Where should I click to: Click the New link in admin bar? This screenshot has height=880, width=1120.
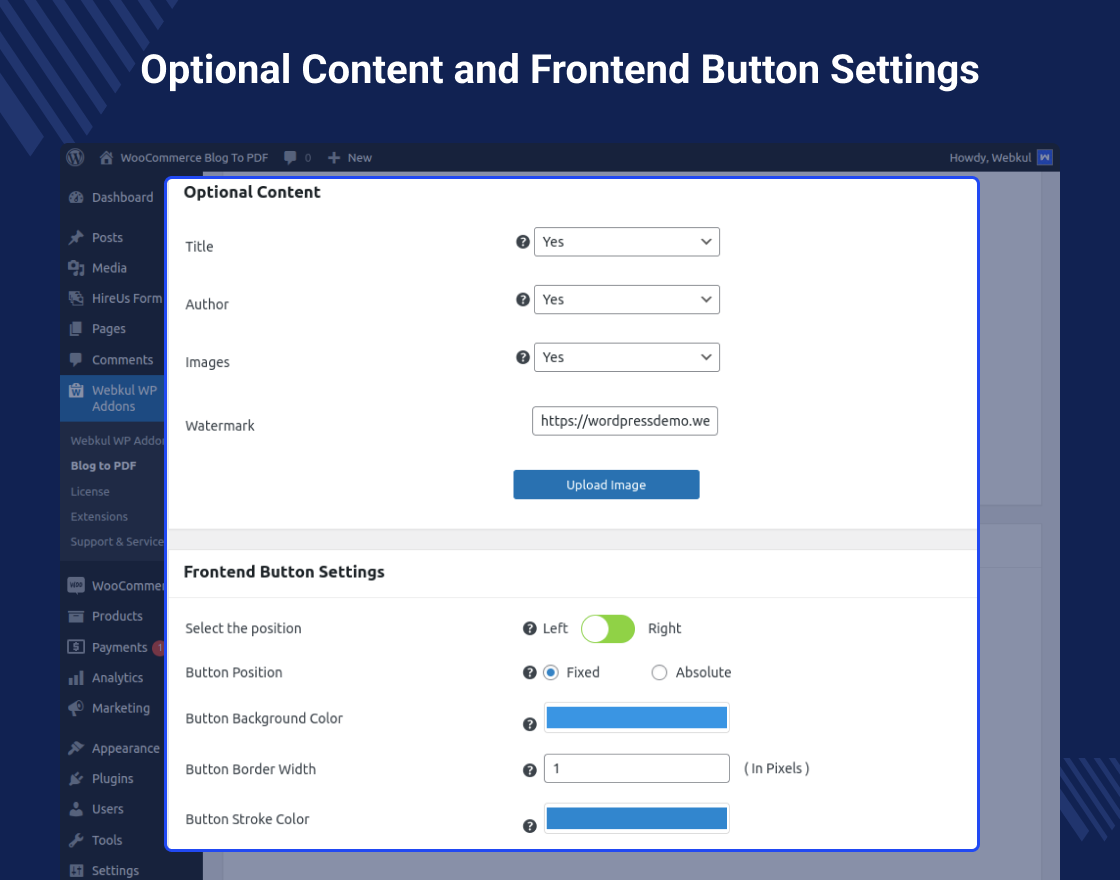click(359, 157)
